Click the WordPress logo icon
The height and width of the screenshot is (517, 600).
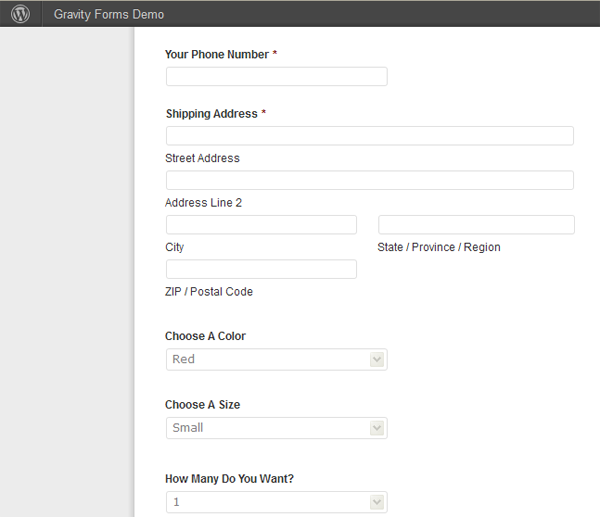click(20, 14)
